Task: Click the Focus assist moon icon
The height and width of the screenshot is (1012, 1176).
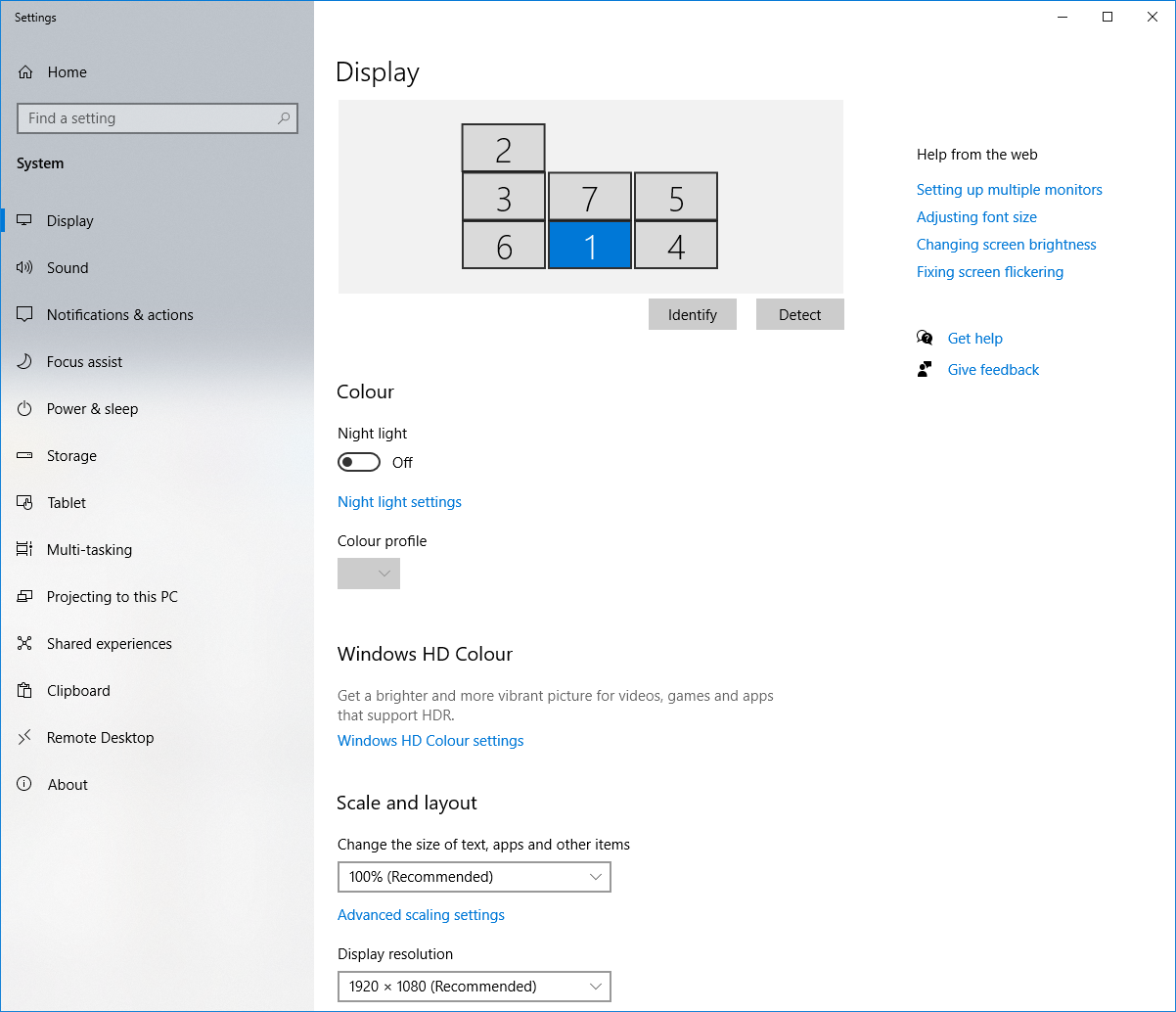Action: [x=25, y=362]
